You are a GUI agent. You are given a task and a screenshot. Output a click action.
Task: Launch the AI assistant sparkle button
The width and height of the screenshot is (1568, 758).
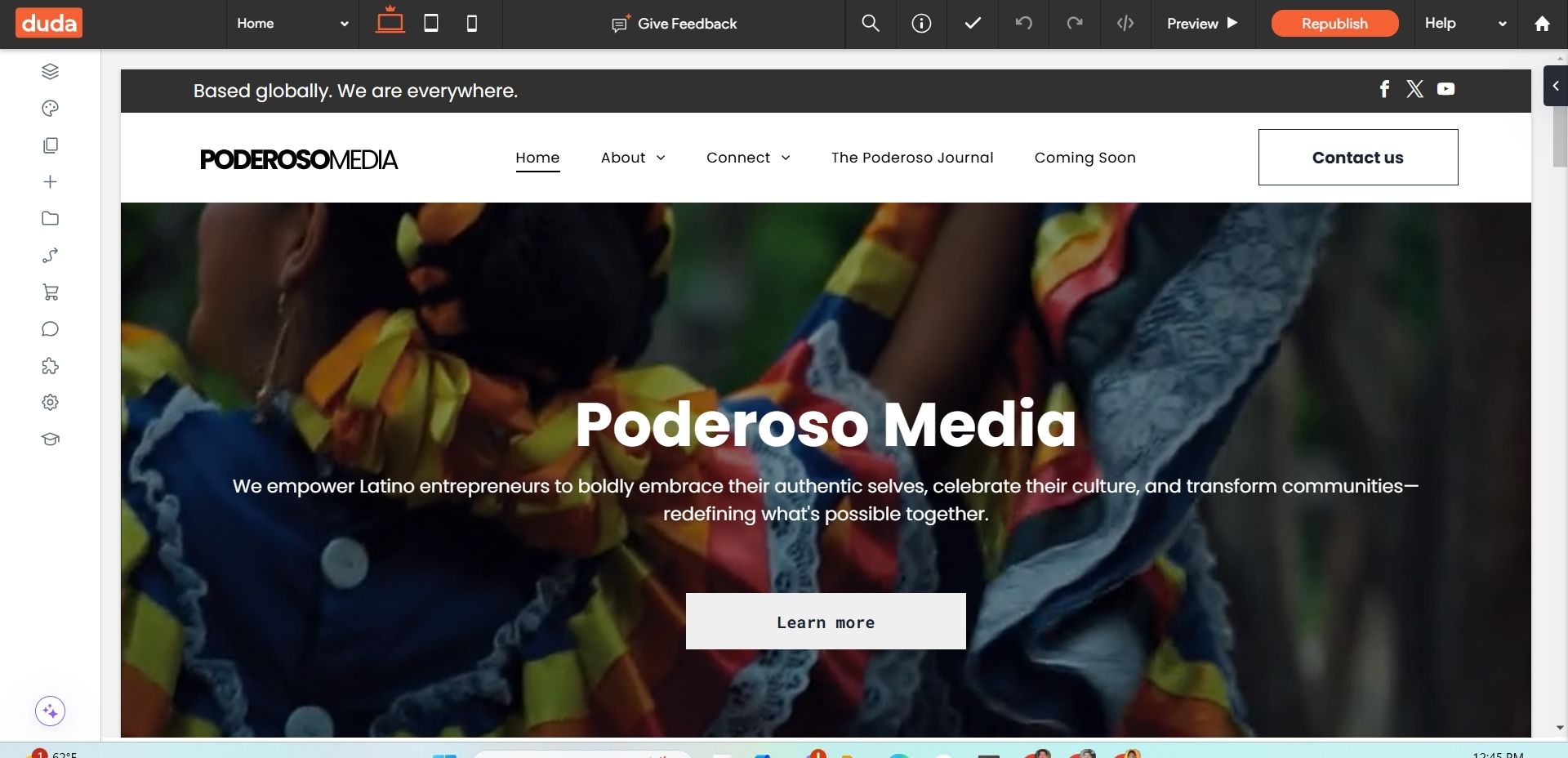coord(50,711)
